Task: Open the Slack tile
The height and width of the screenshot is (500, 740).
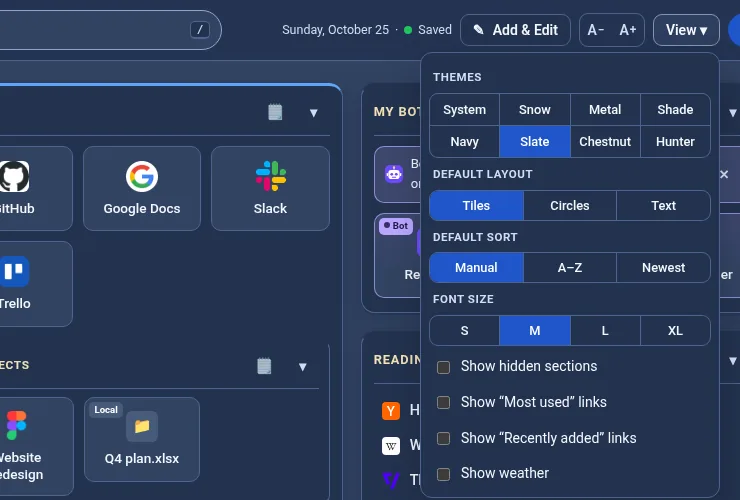Action: pyautogui.click(x=270, y=188)
